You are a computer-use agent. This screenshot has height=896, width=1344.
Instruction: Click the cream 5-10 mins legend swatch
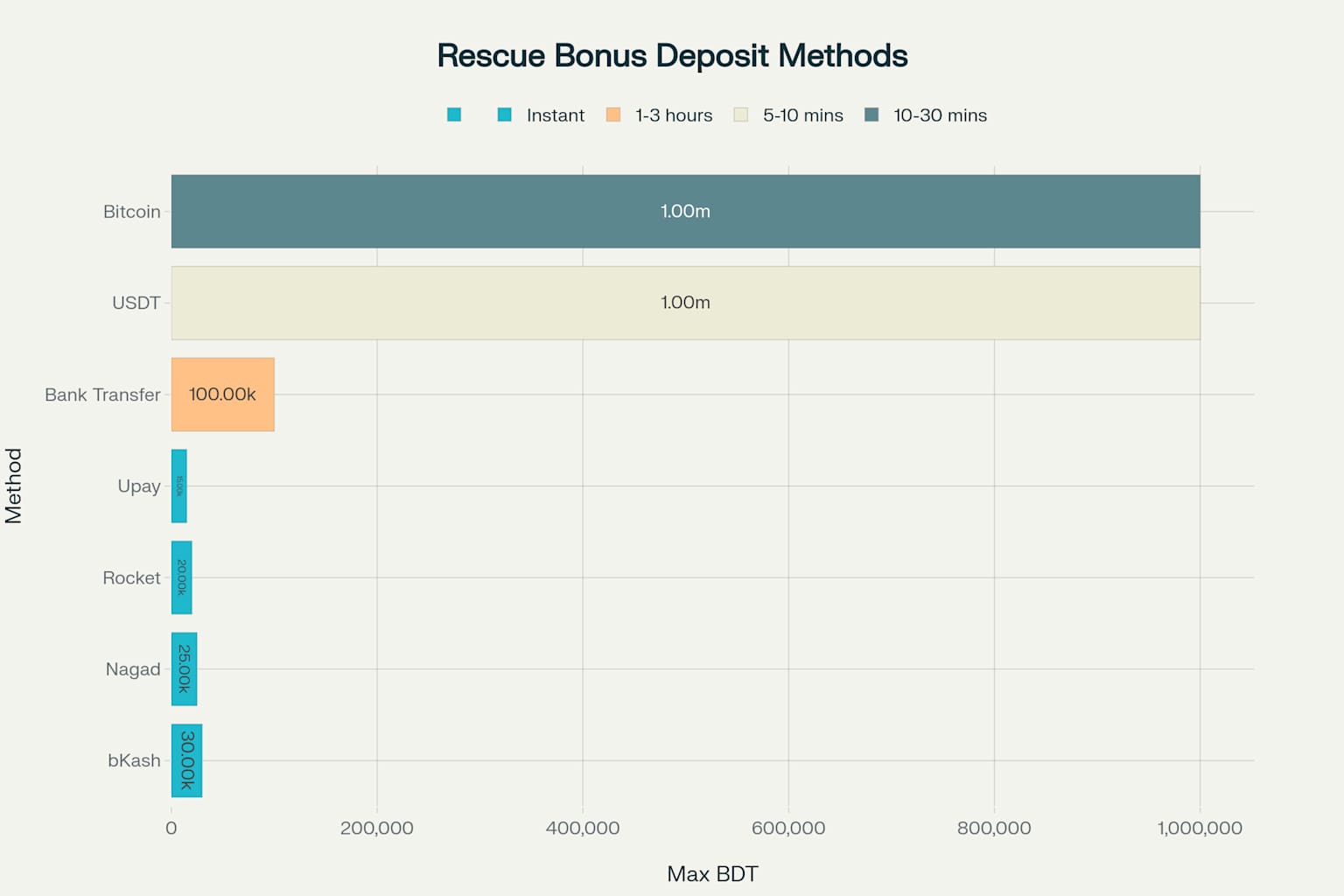[741, 115]
